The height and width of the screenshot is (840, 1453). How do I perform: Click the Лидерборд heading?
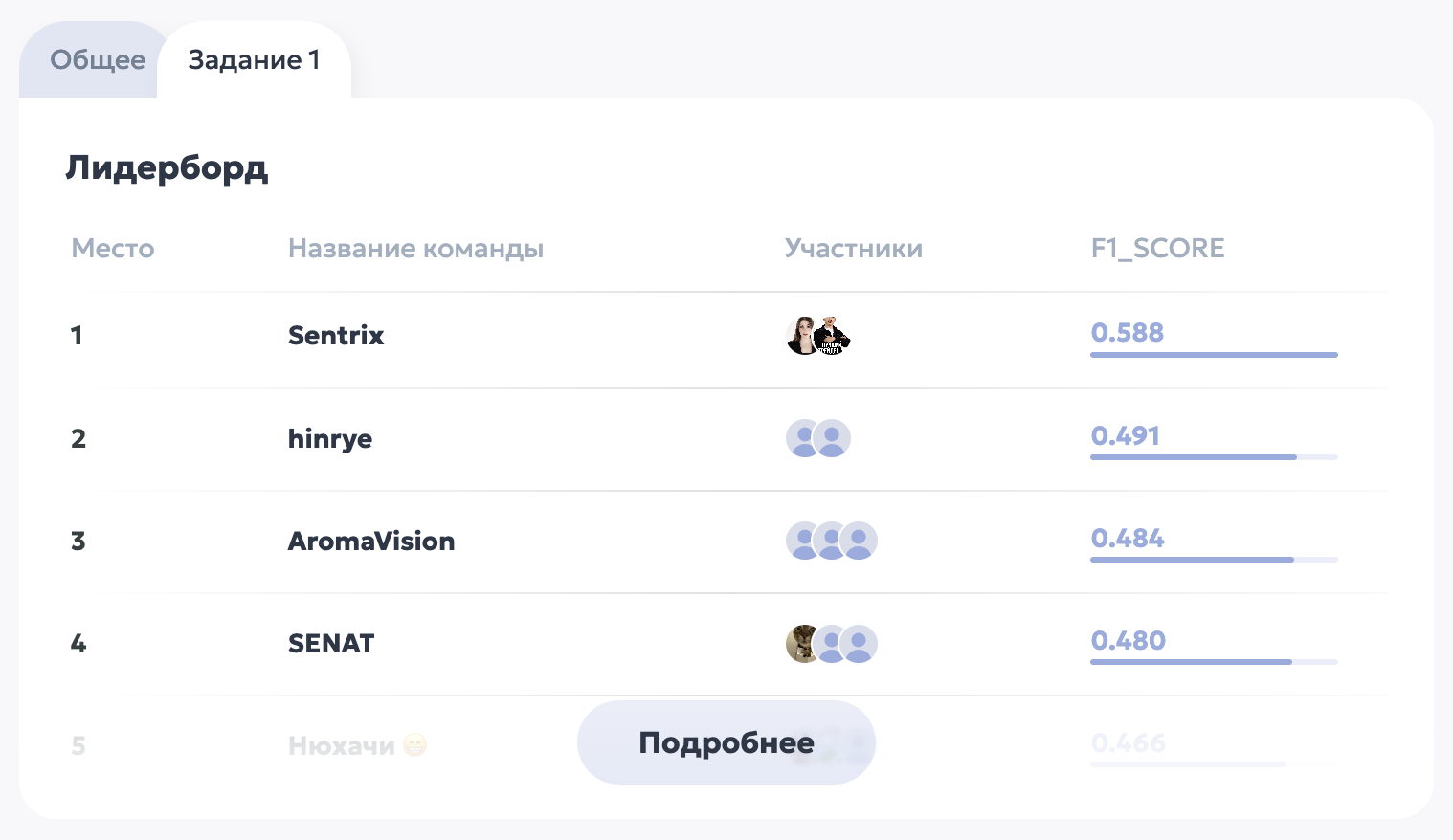(x=168, y=168)
